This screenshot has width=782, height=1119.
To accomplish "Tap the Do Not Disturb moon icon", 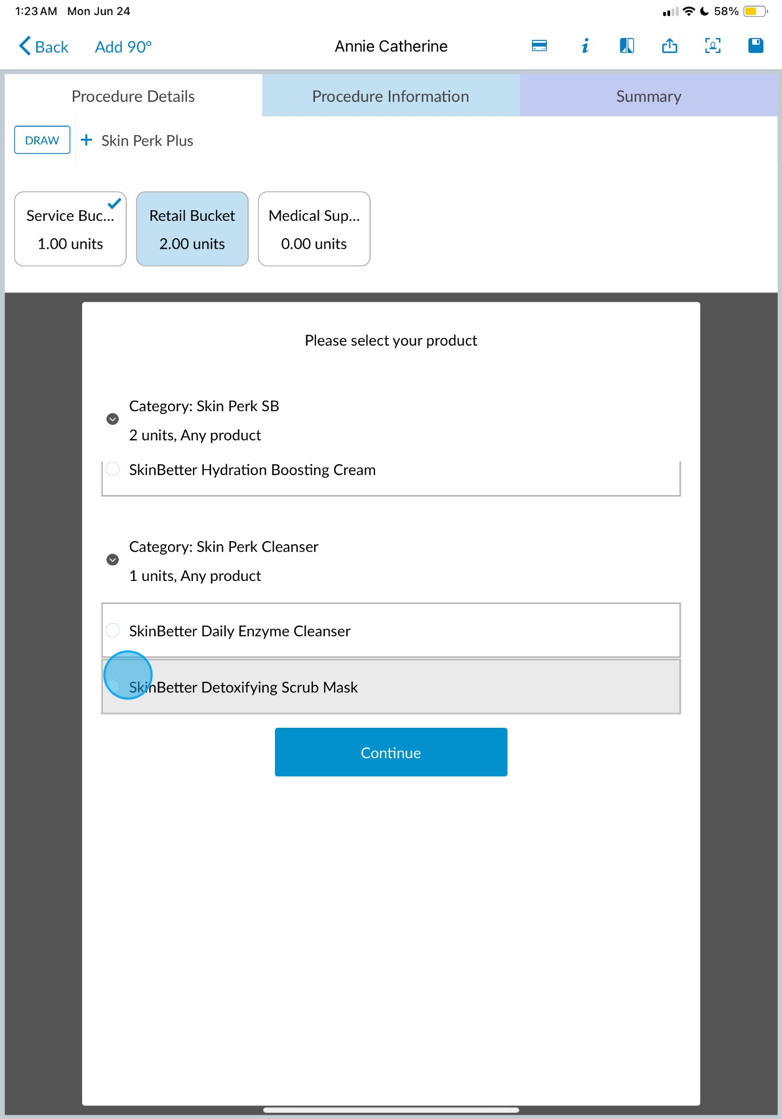I will (x=704, y=11).
